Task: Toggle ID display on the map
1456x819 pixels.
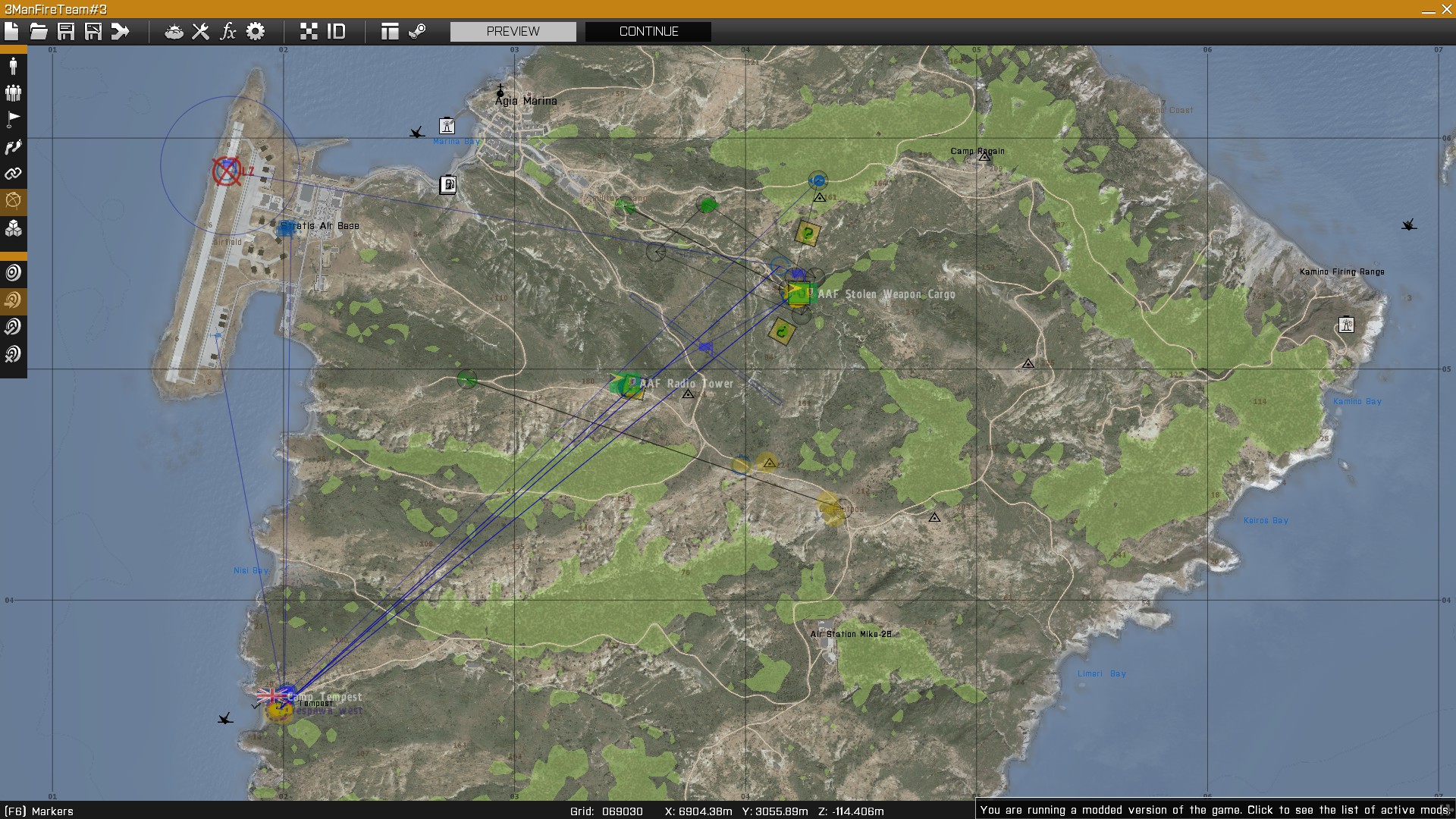Action: click(336, 31)
